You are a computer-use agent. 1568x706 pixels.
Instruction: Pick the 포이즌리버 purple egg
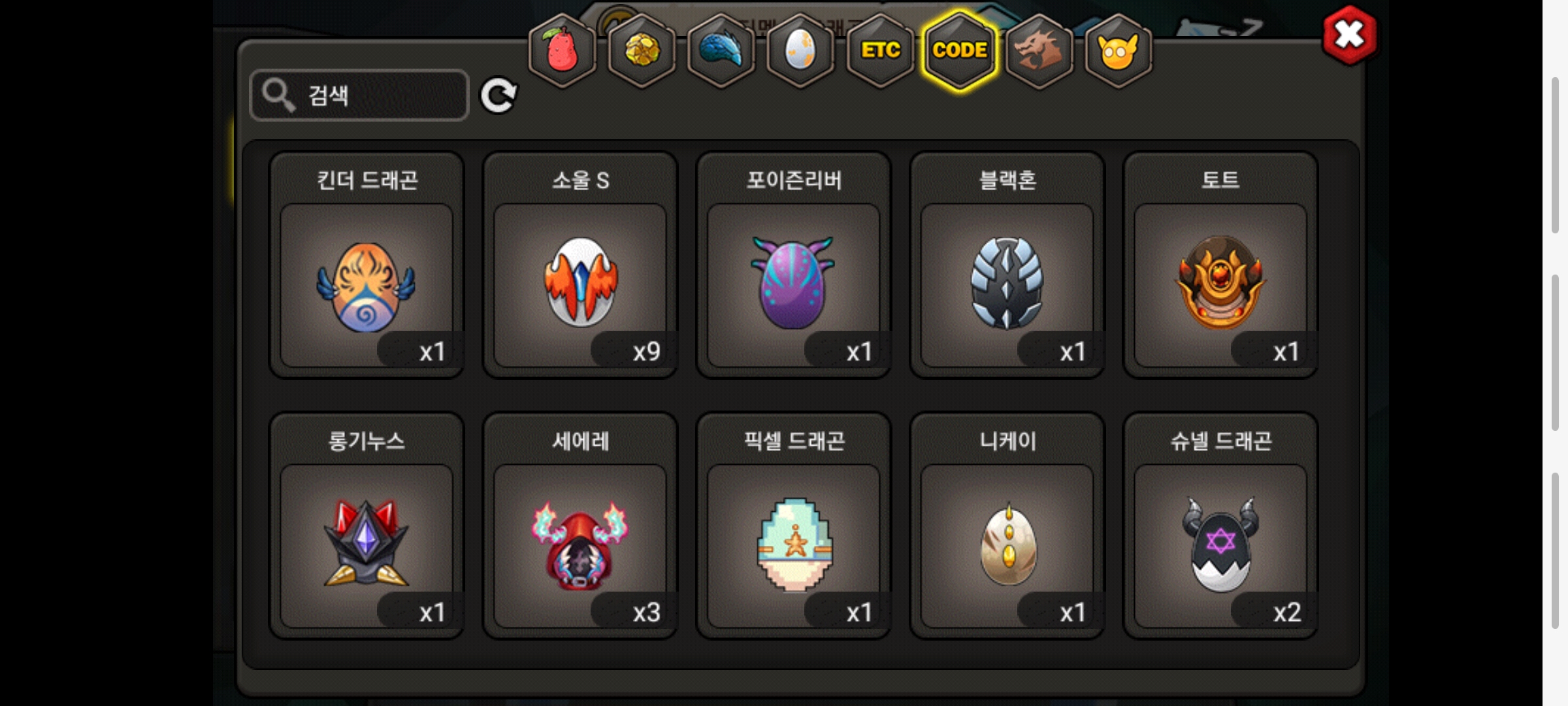click(794, 265)
